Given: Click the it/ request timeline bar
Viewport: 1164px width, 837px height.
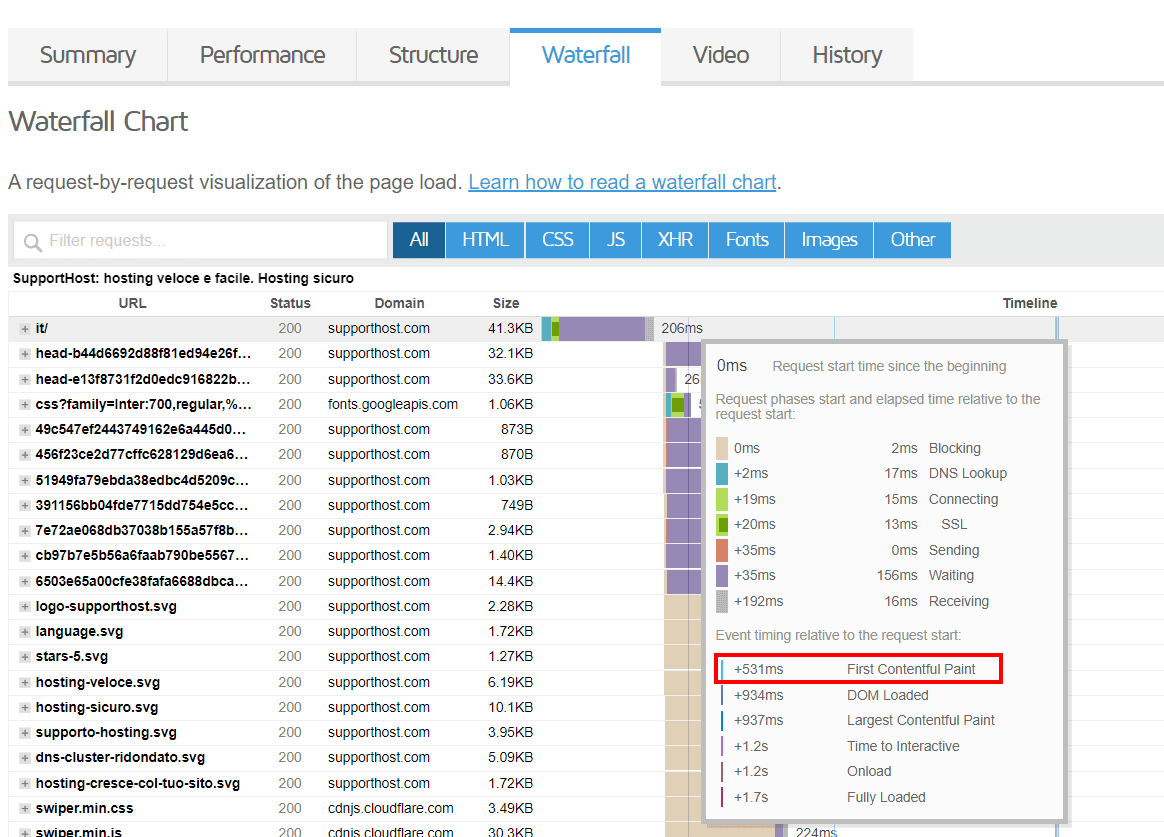Looking at the screenshot, I should tap(600, 329).
